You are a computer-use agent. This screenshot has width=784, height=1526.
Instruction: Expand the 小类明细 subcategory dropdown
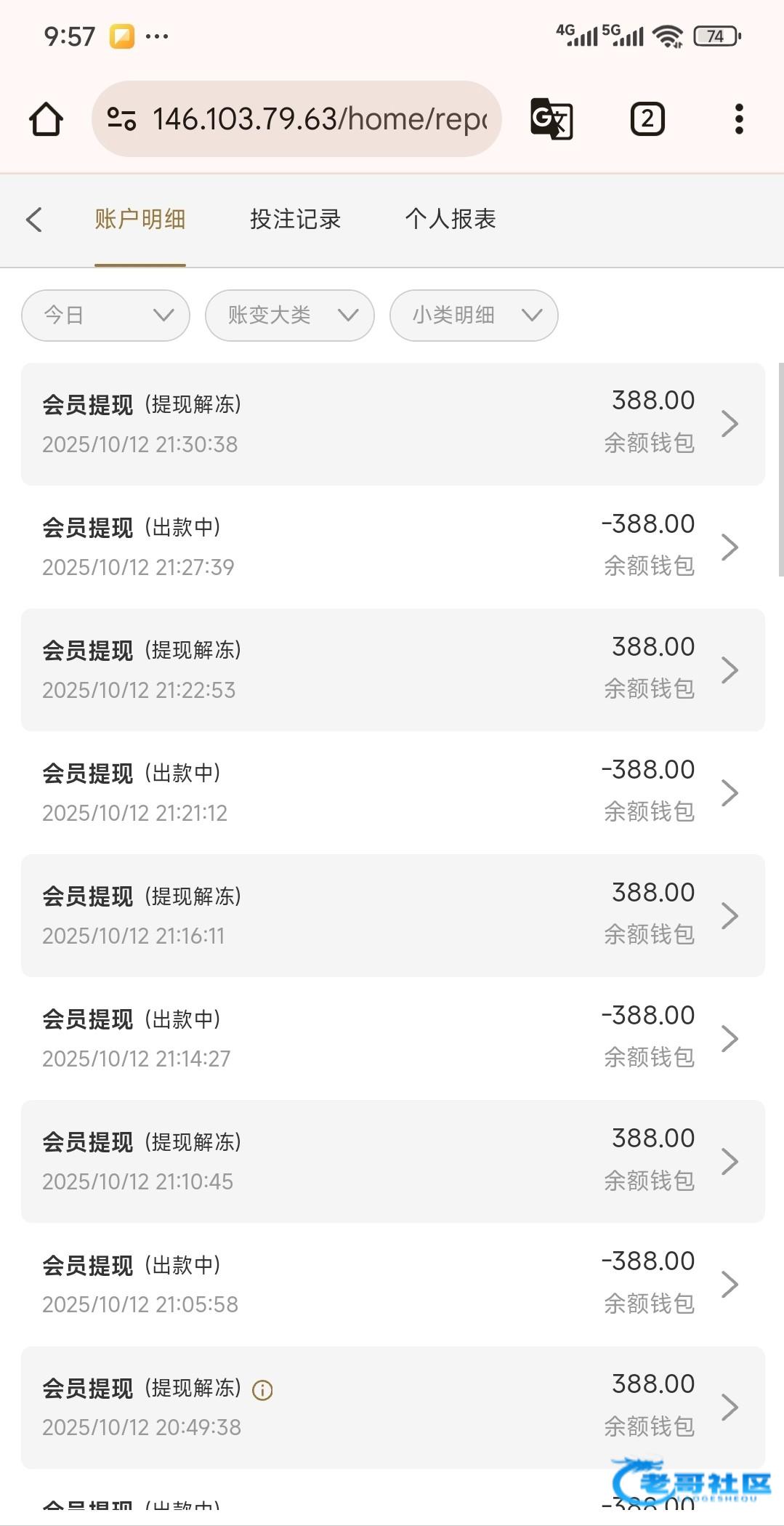(x=474, y=316)
